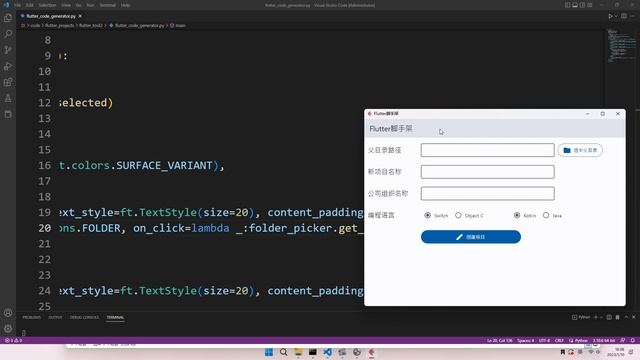Open the Testing flask view
Viewport: 640px width, 360px height.
coord(8,98)
